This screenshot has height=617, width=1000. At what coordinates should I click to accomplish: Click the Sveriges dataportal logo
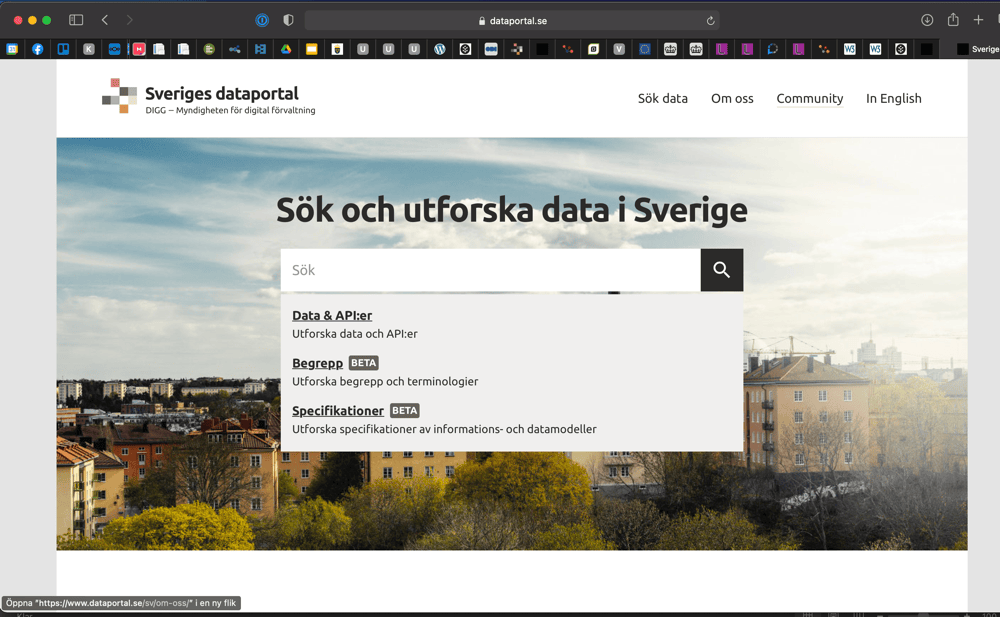208,97
